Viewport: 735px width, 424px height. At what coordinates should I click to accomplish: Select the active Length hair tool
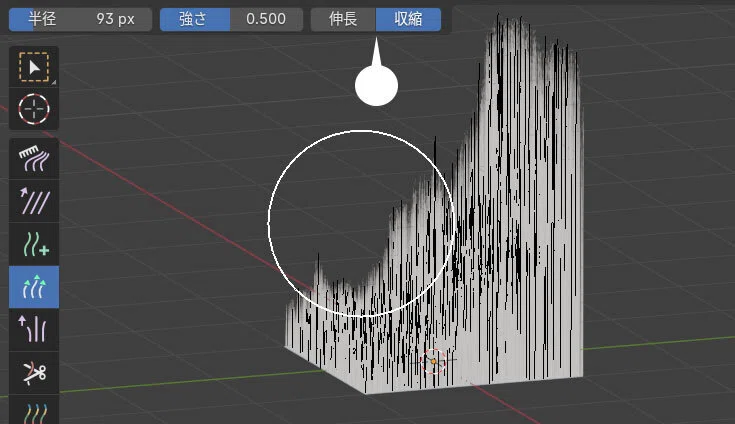[x=34, y=287]
